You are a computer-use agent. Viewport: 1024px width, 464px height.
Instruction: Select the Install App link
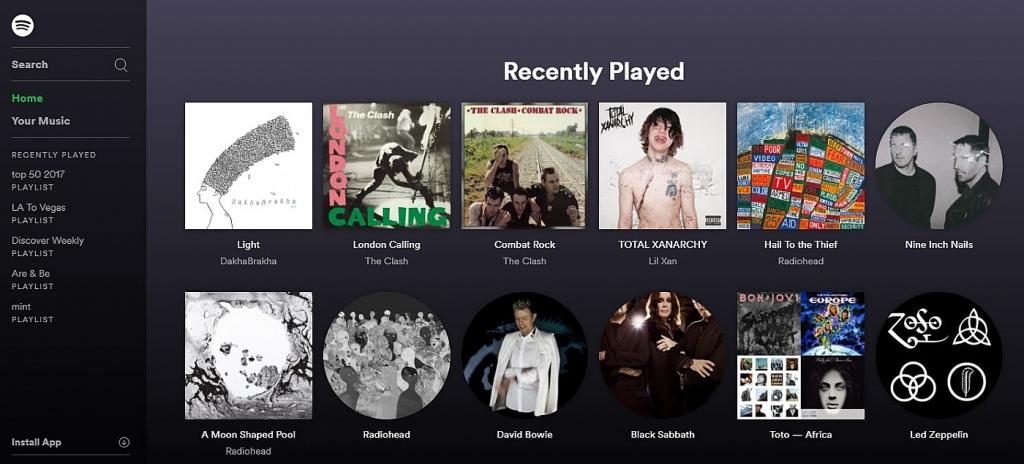pyautogui.click(x=37, y=442)
